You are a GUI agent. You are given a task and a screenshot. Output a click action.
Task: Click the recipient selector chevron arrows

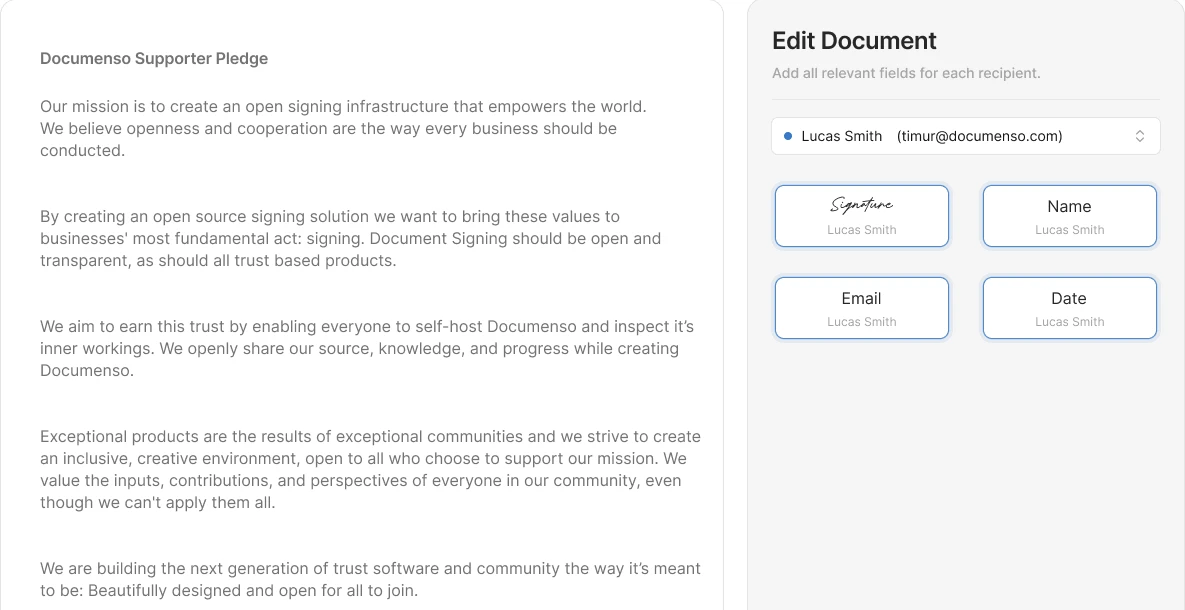[x=1140, y=136]
